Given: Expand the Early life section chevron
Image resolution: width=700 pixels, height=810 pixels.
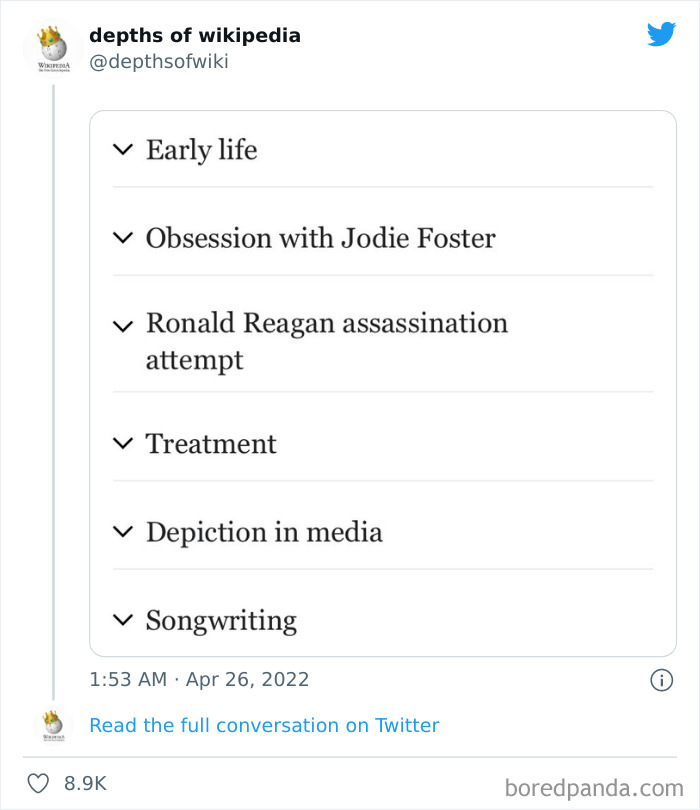Looking at the screenshot, I should tap(123, 150).
